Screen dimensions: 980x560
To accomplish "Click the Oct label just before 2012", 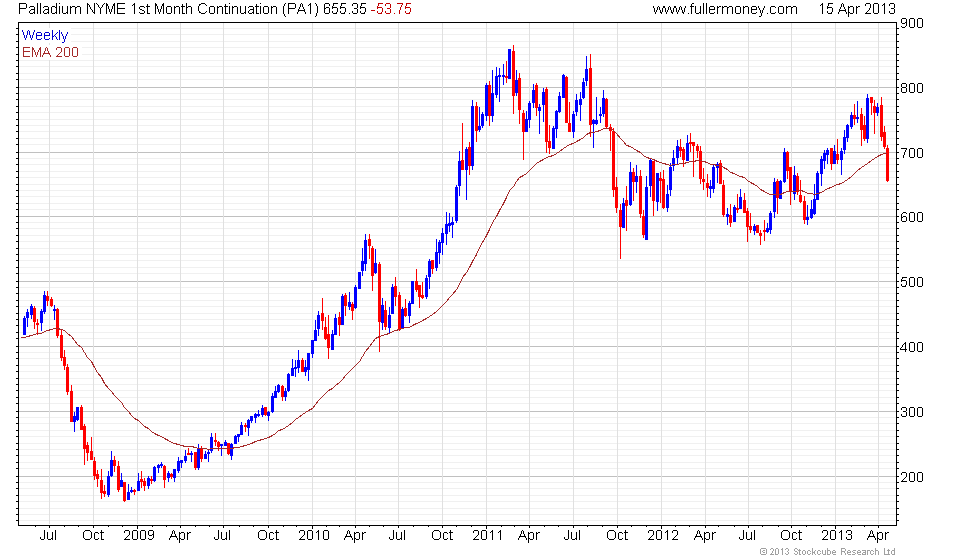I will click(617, 536).
